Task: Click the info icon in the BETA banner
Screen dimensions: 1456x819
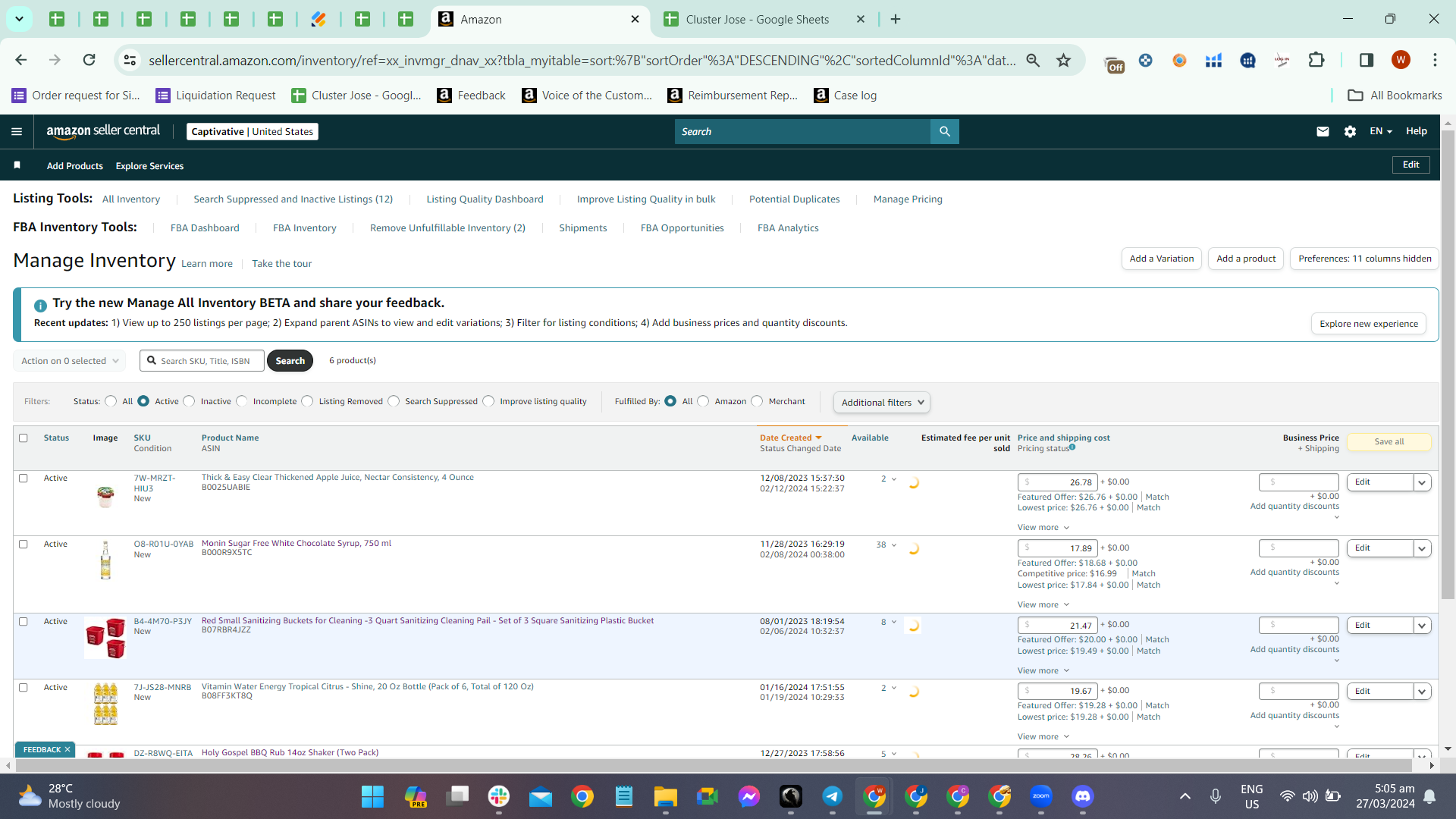Action: (x=40, y=305)
